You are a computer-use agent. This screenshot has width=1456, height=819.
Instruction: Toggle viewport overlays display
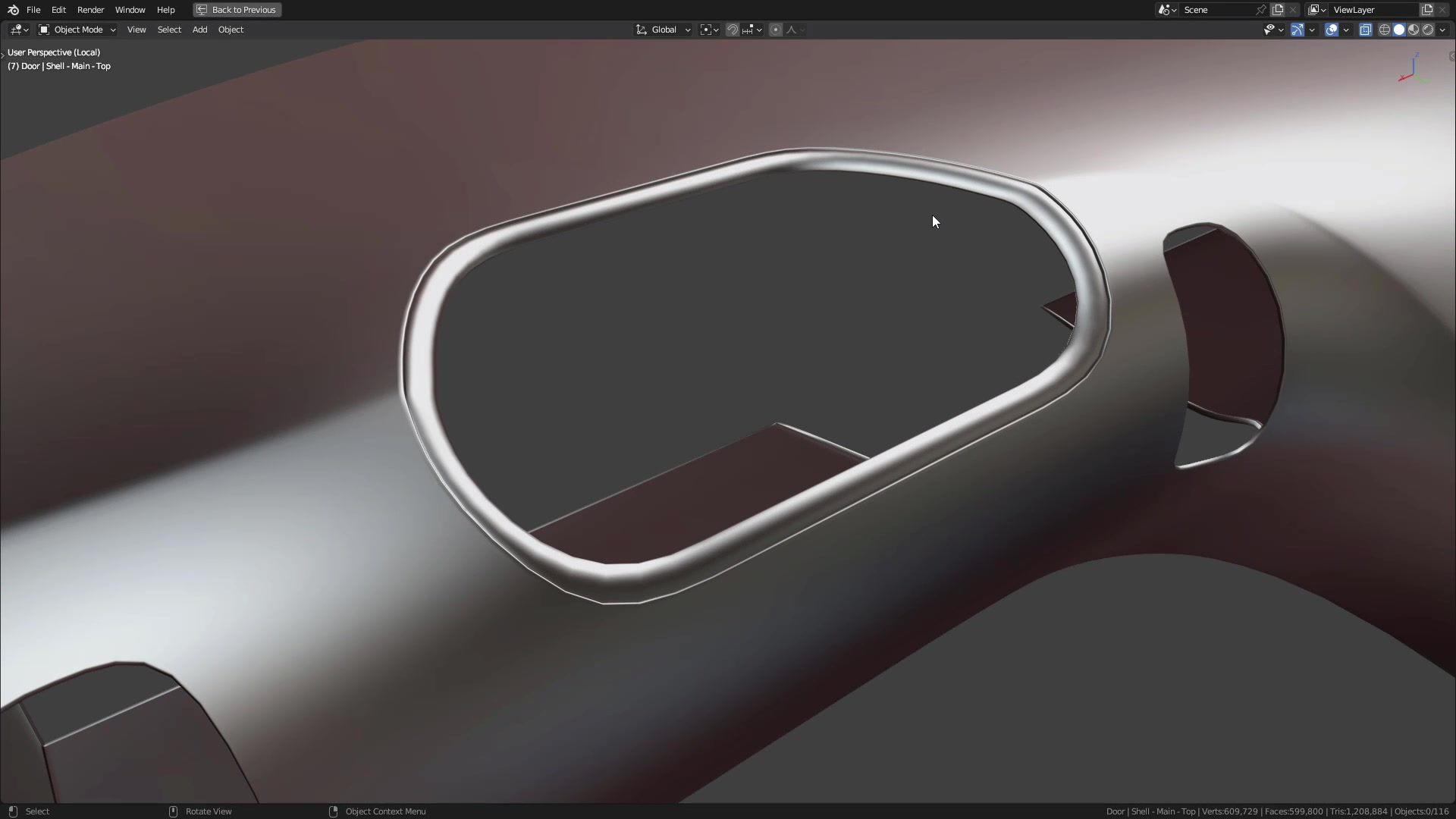point(1331,30)
